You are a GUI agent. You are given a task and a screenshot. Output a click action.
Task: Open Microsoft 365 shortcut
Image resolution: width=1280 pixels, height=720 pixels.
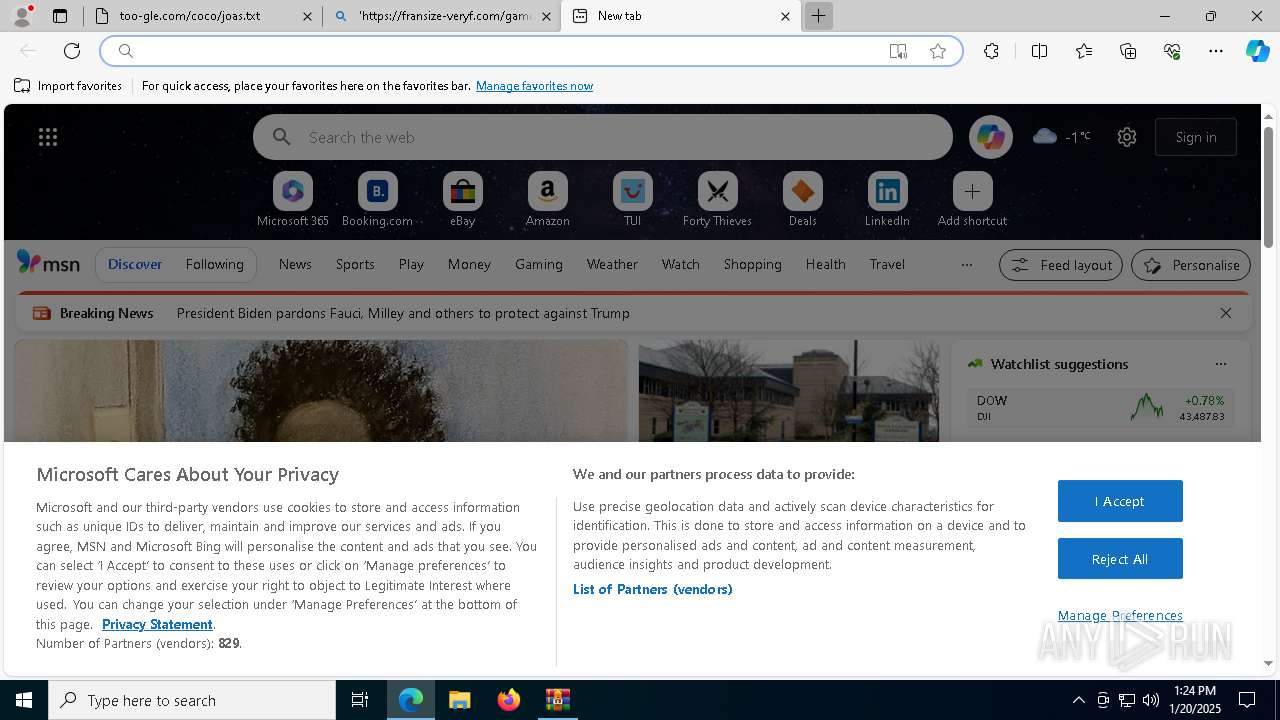coord(293,200)
